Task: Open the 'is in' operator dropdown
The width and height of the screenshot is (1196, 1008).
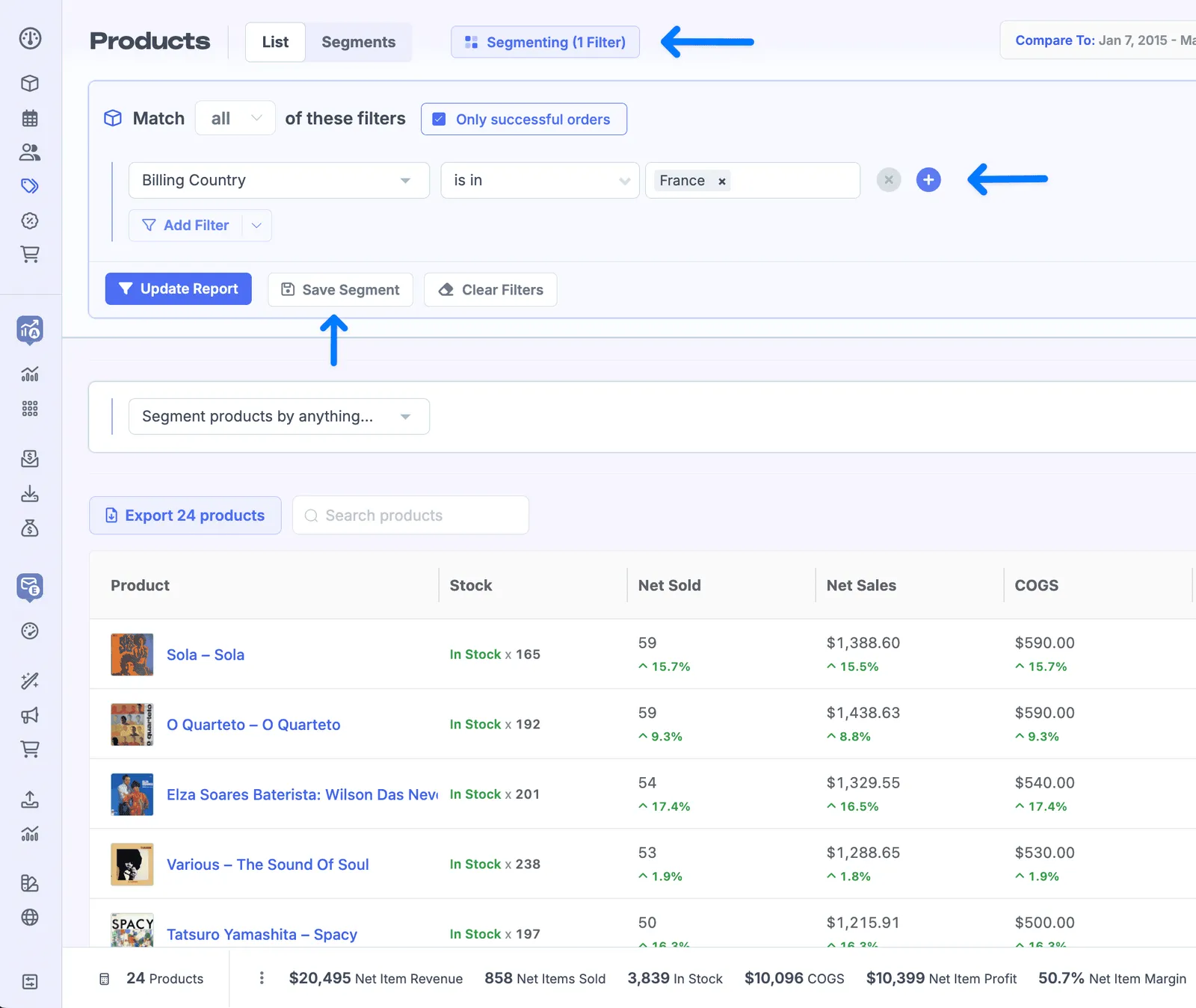Action: tap(540, 180)
